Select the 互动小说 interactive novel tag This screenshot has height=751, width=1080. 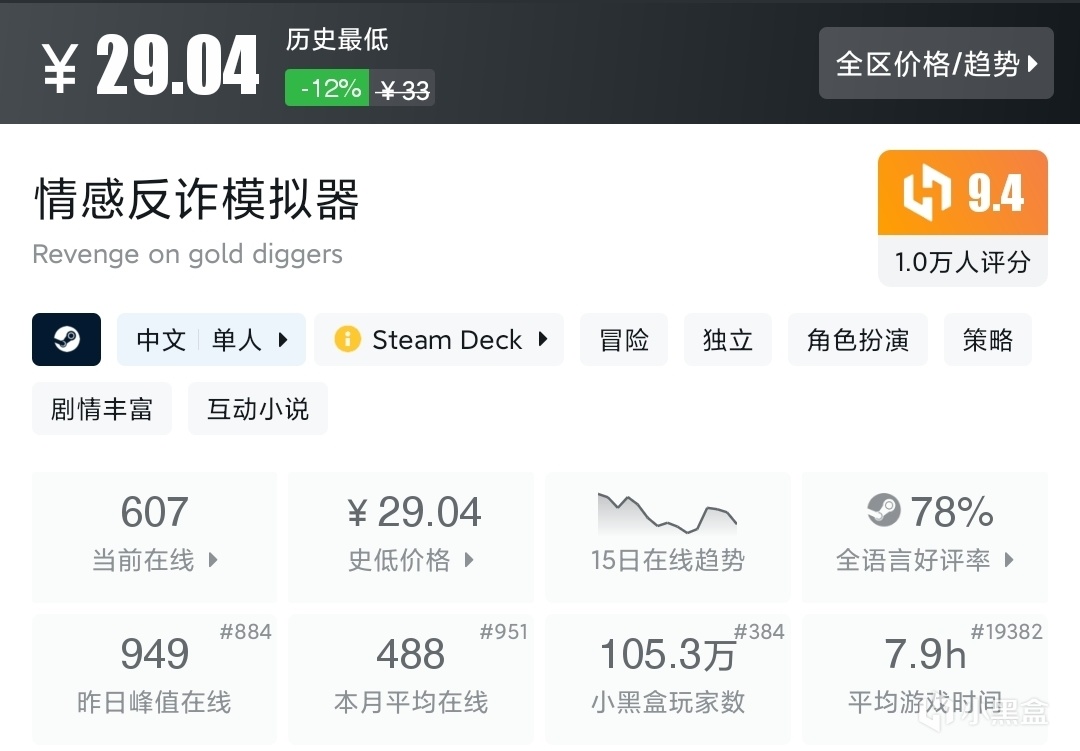click(x=257, y=408)
